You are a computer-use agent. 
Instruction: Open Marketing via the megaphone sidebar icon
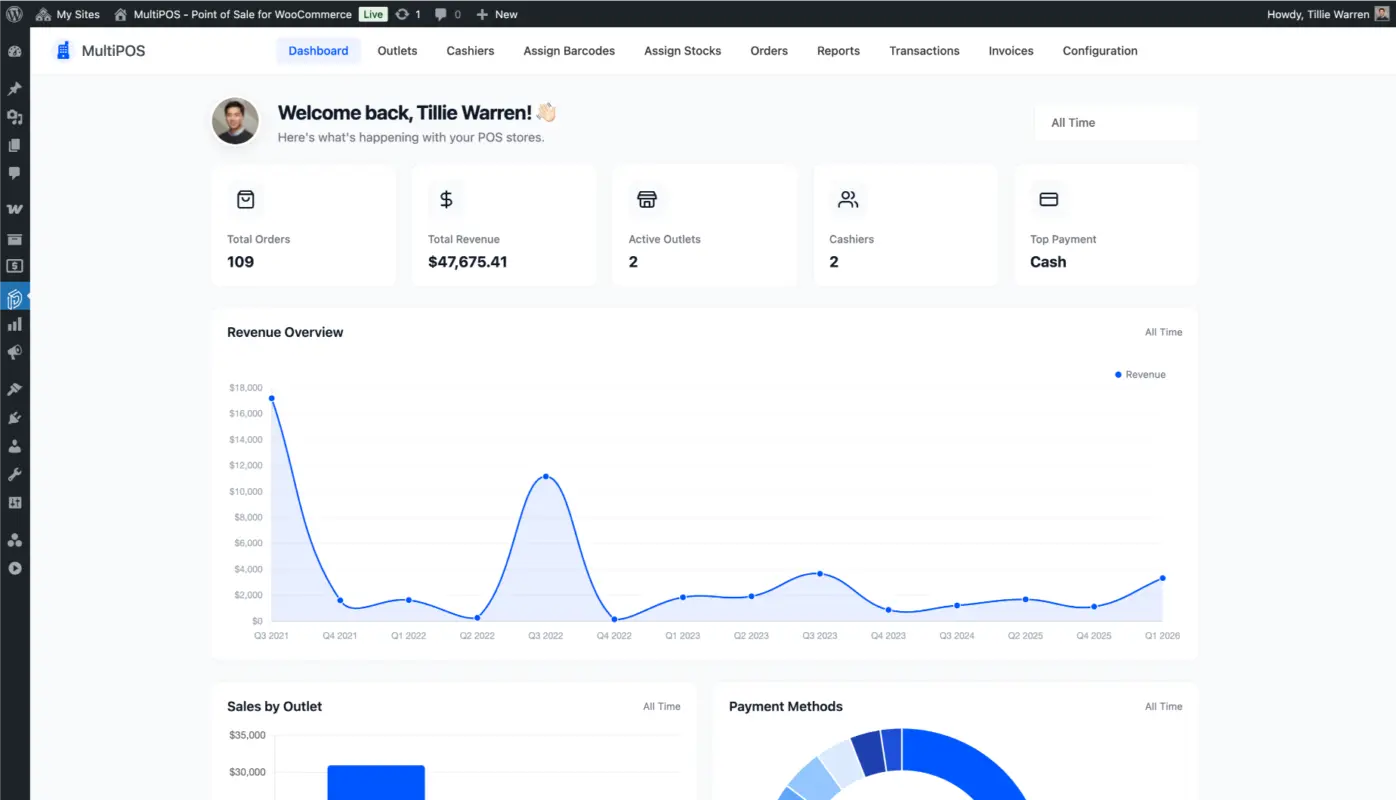(14, 352)
